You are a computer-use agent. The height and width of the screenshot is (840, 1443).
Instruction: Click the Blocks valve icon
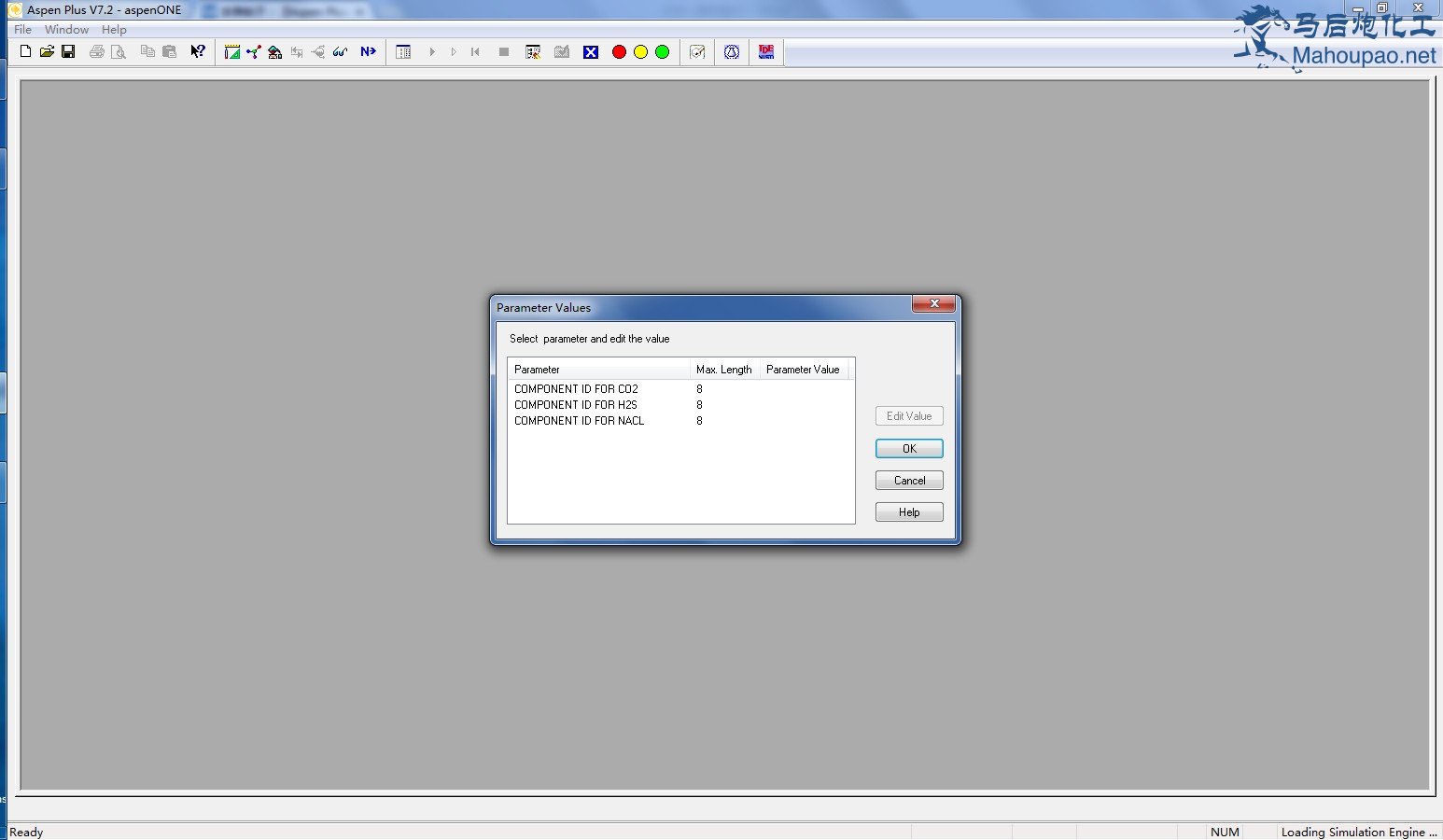tap(318, 52)
